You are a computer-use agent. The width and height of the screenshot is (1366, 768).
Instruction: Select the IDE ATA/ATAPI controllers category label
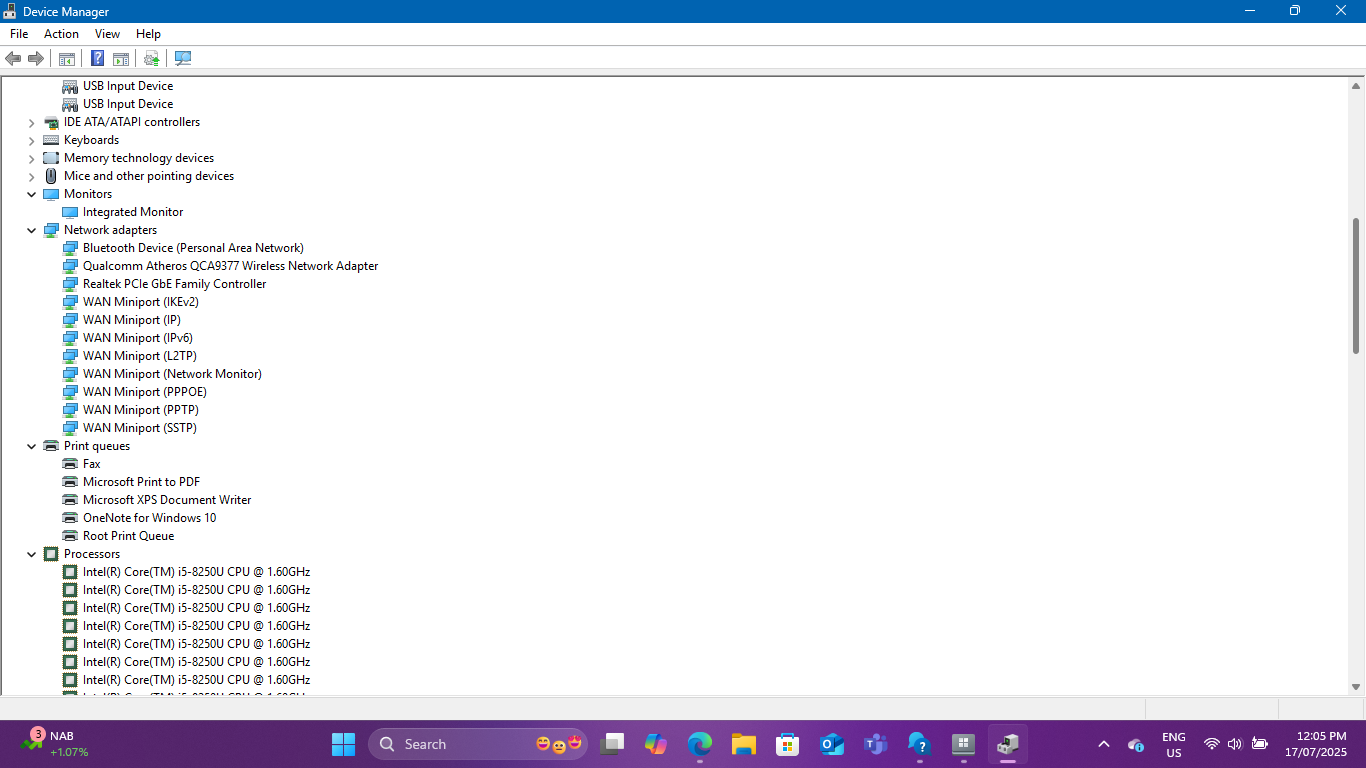click(132, 122)
